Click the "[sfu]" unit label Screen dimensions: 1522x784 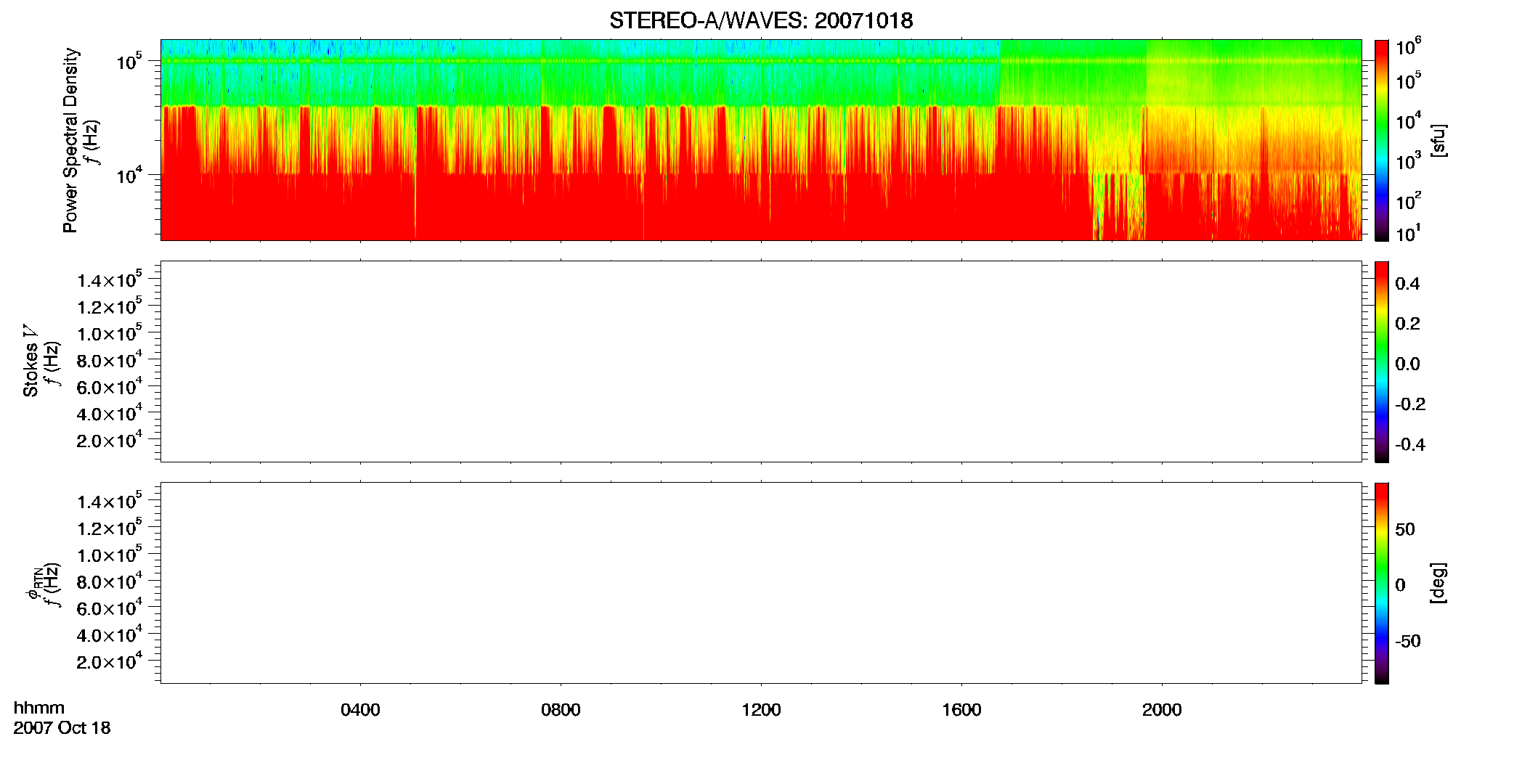click(x=1438, y=140)
